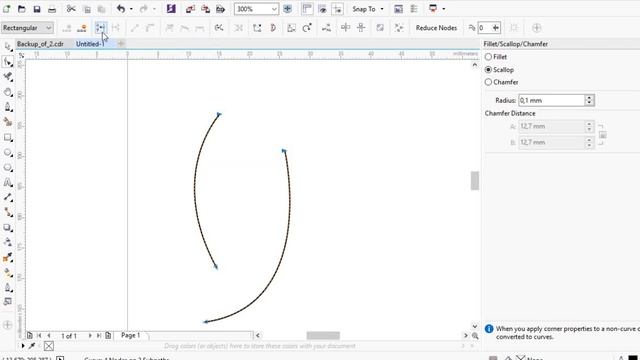Open the 300% zoom level dropdown
640x360 pixels.
click(274, 9)
